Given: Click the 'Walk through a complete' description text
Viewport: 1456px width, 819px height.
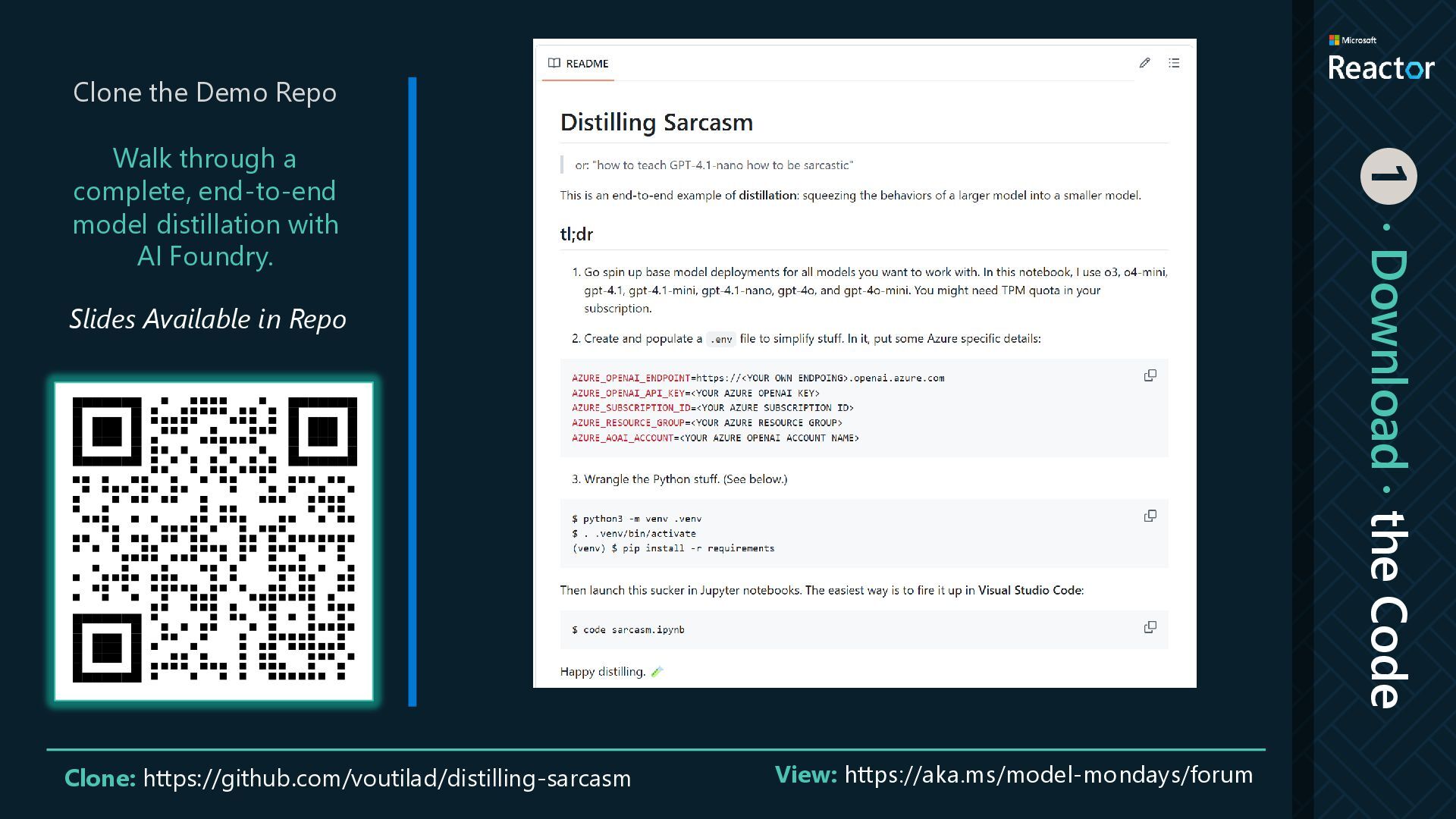Looking at the screenshot, I should click(205, 207).
